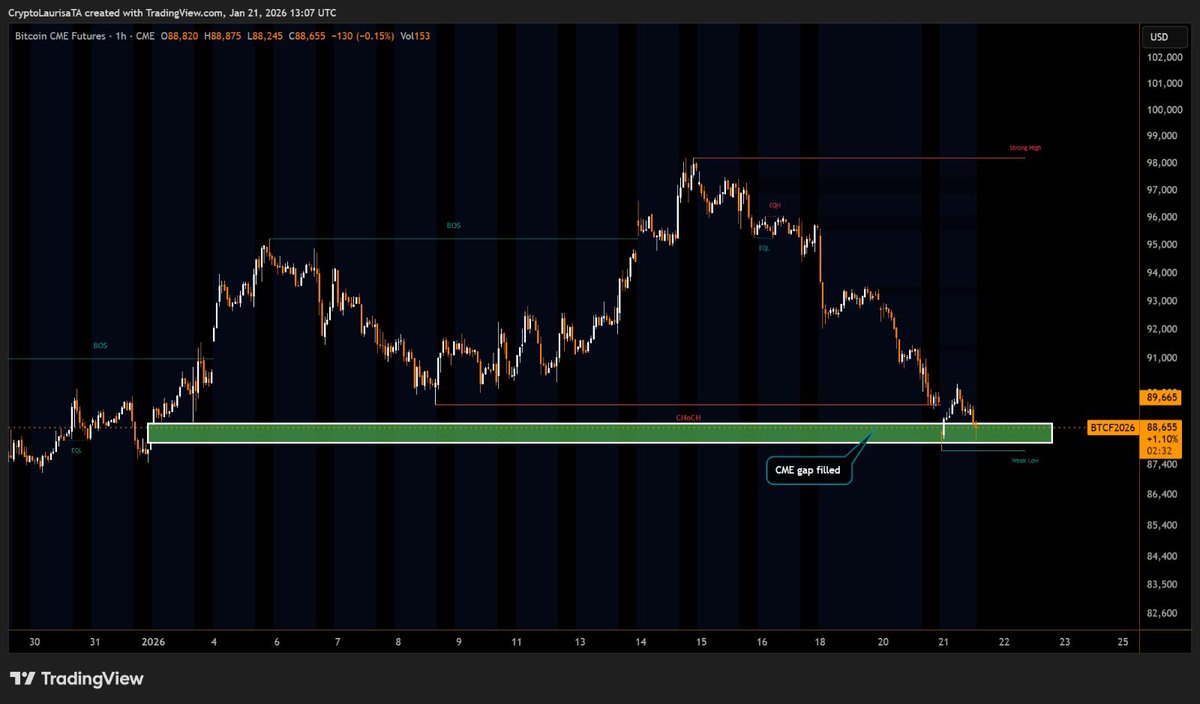Viewport: 1200px width, 704px height.
Task: Select the Weak Low annotation label
Action: click(x=1025, y=460)
